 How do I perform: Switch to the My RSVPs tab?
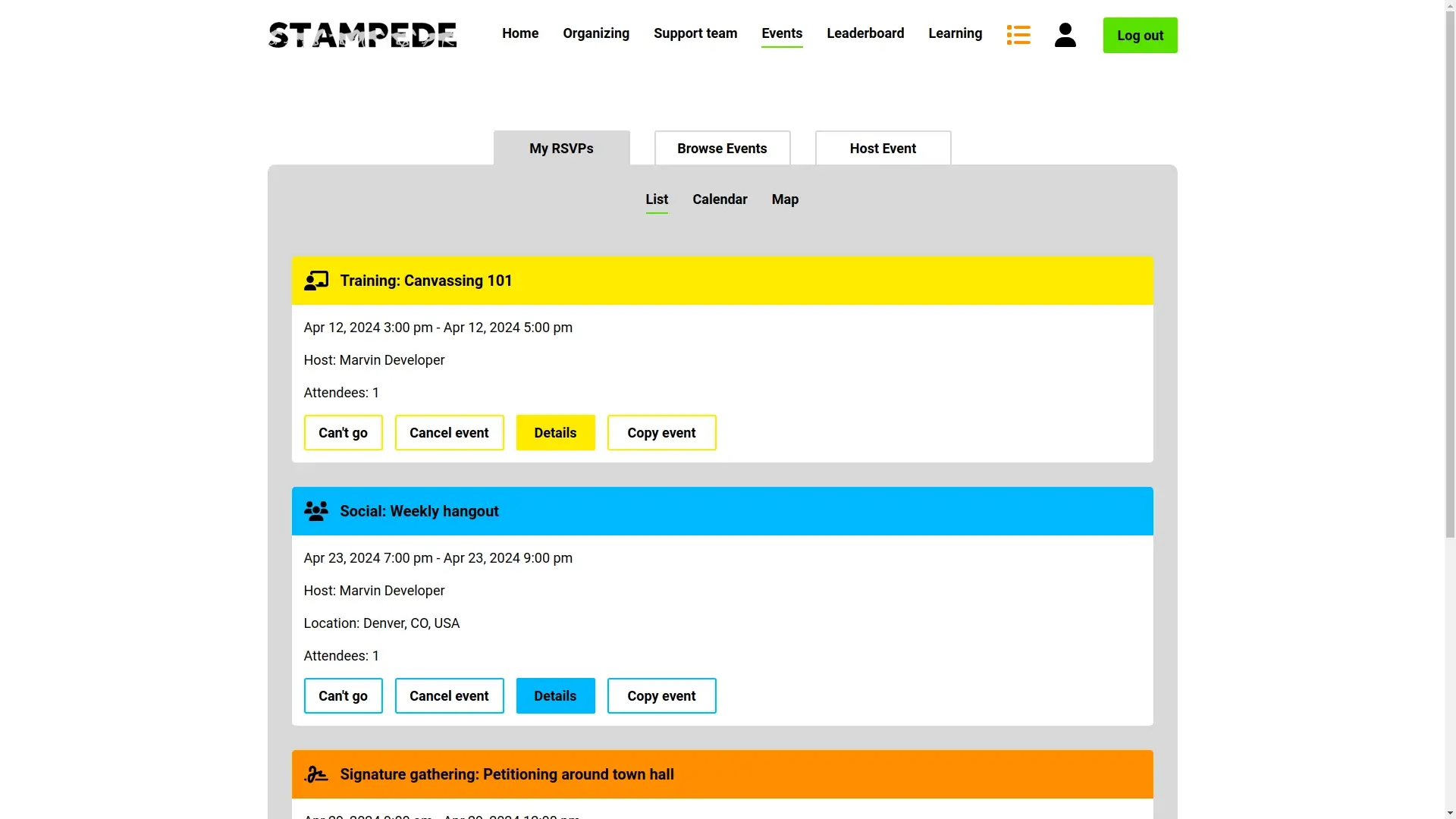562,149
